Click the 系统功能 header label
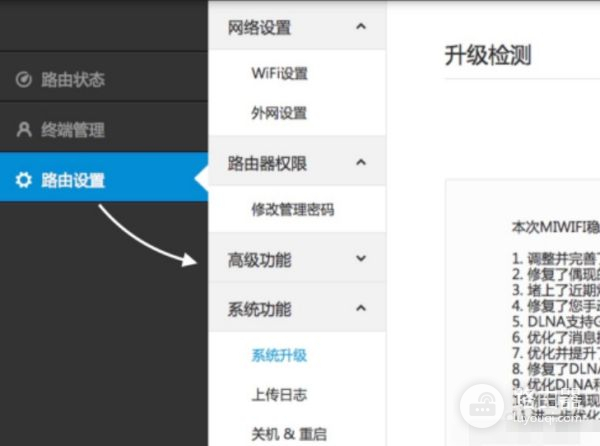The height and width of the screenshot is (446, 600). 259,309
